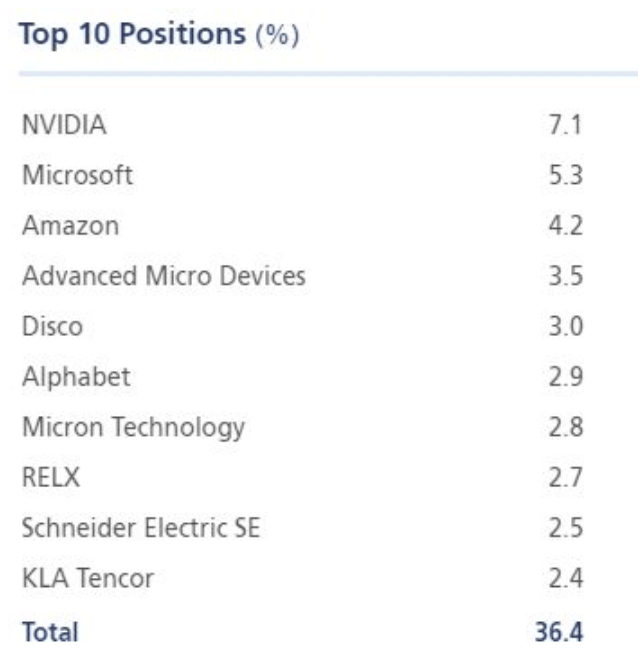Click the Microsoft holding name
This screenshot has height=656, width=638.
[x=76, y=176]
